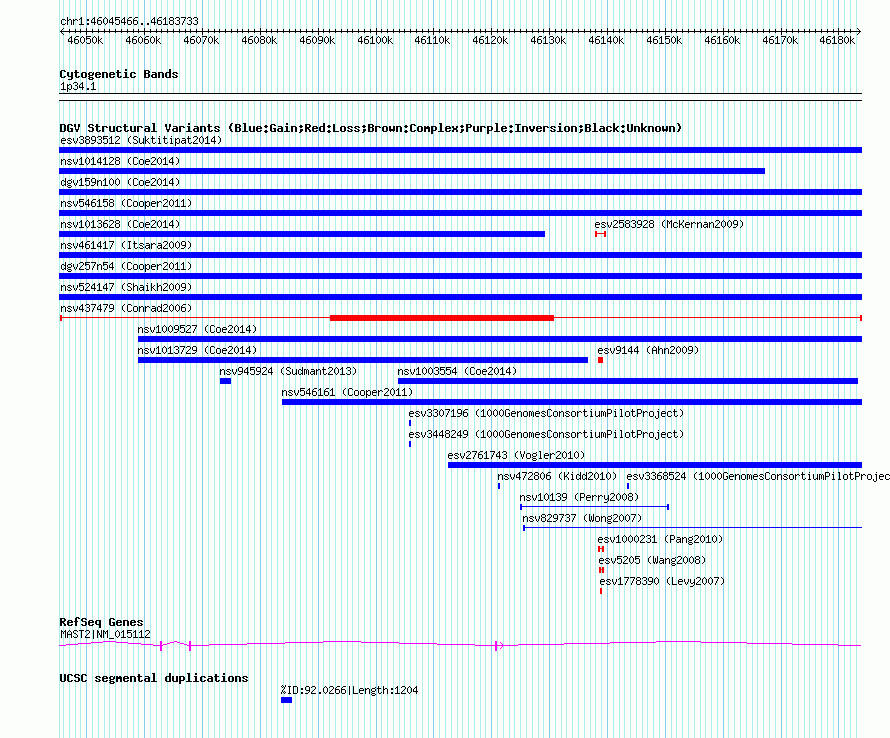Image resolution: width=890 pixels, height=738 pixels.
Task: Click the DGV Structural Variants track title
Action: (371, 128)
